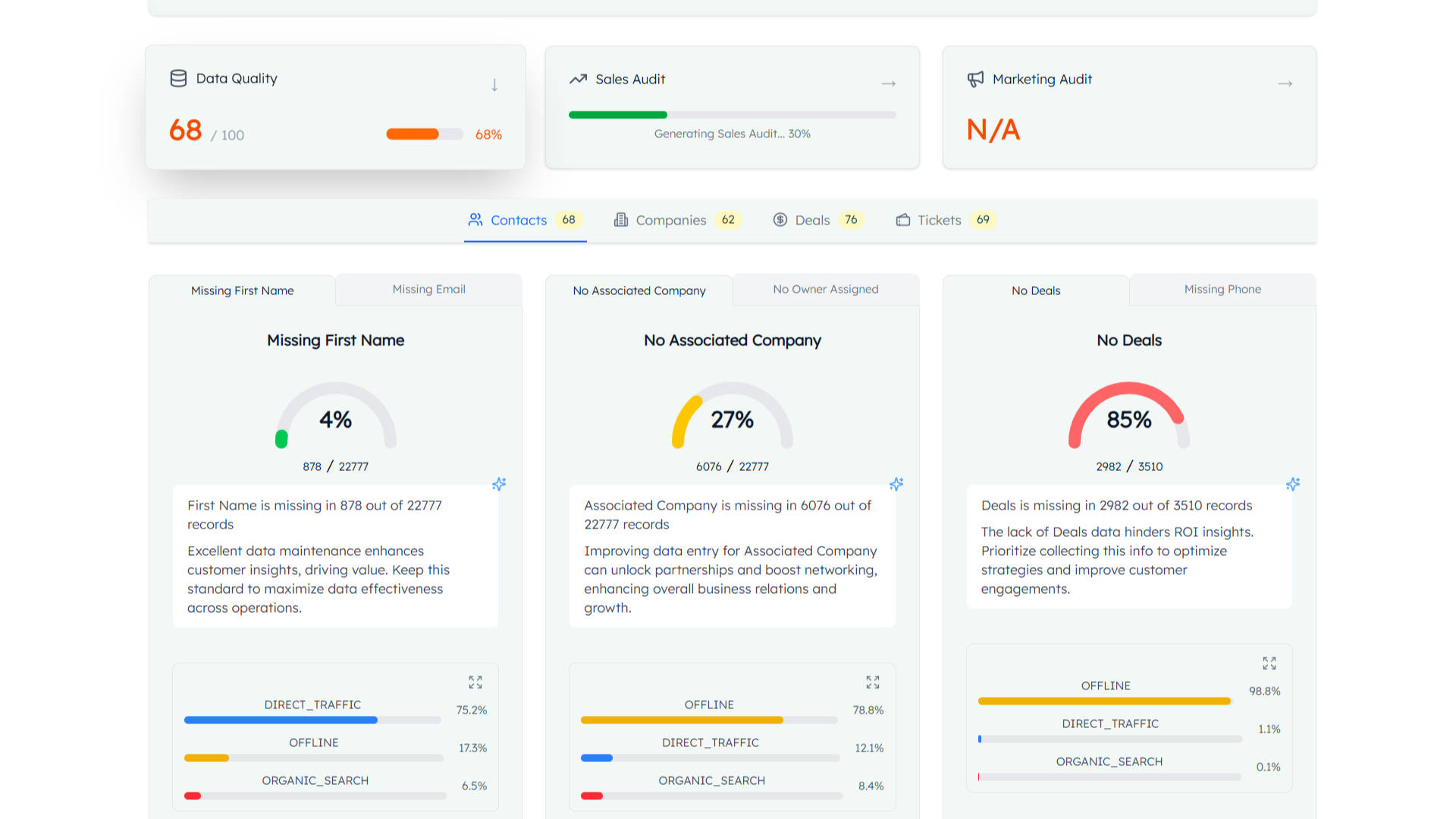
Task: Select the Missing Phone sub-tab
Action: coord(1222,289)
